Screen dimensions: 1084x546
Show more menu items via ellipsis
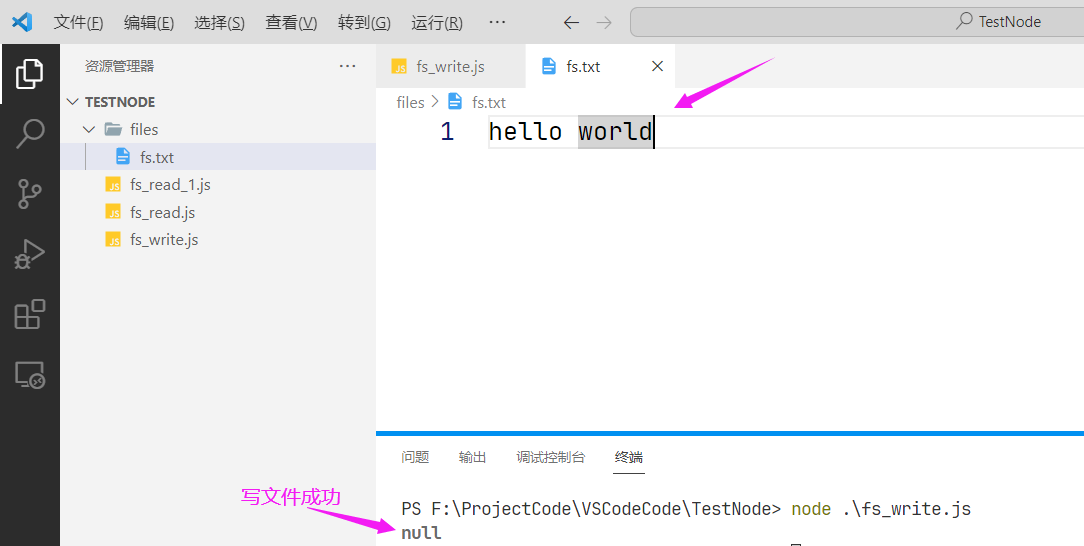pyautogui.click(x=497, y=22)
